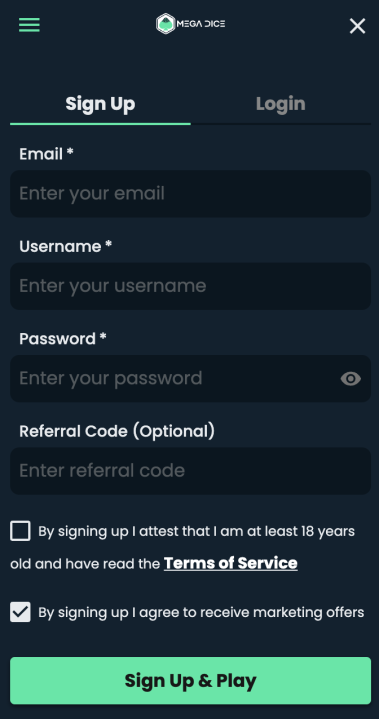Click the Enter referral code field

click(190, 471)
